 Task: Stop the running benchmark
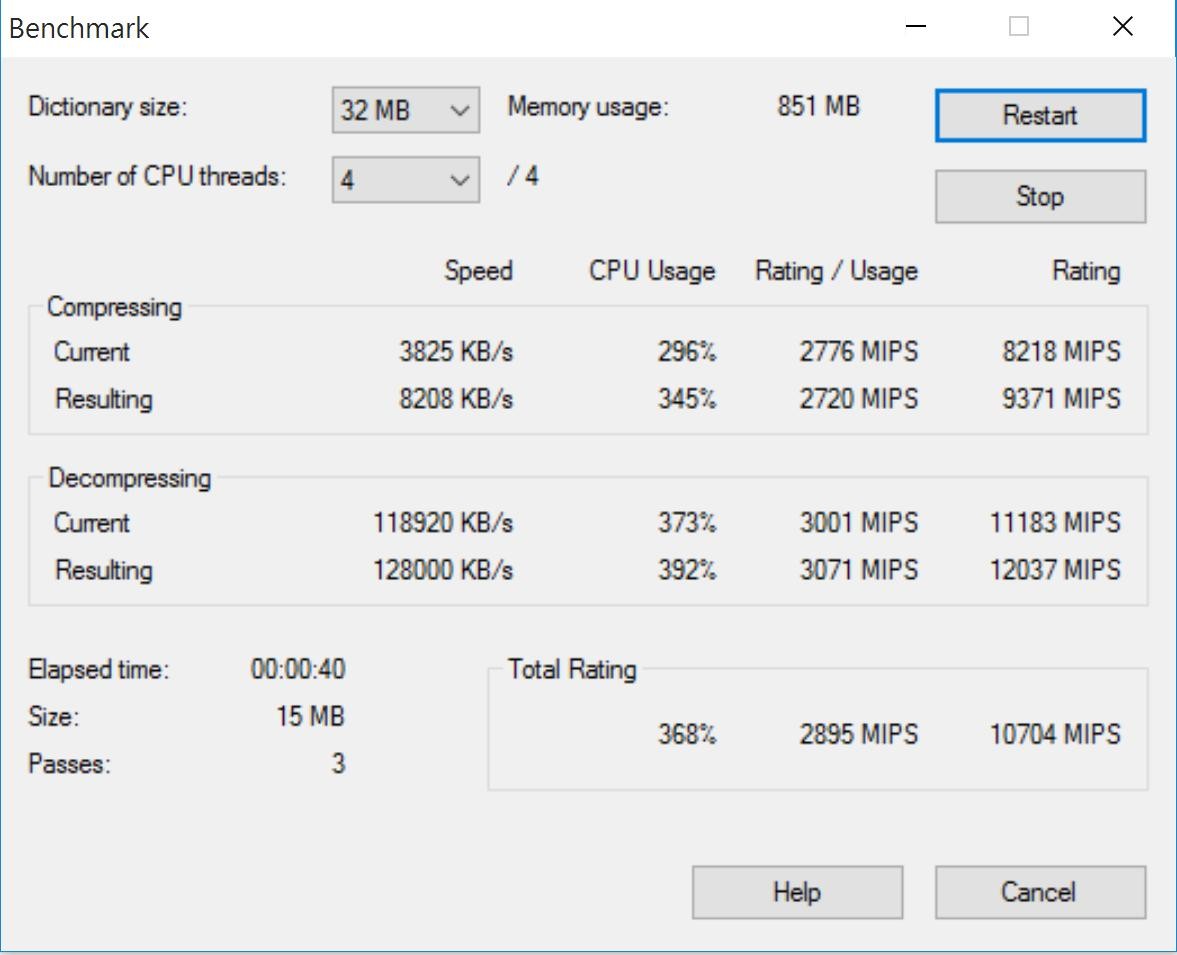[x=1040, y=196]
